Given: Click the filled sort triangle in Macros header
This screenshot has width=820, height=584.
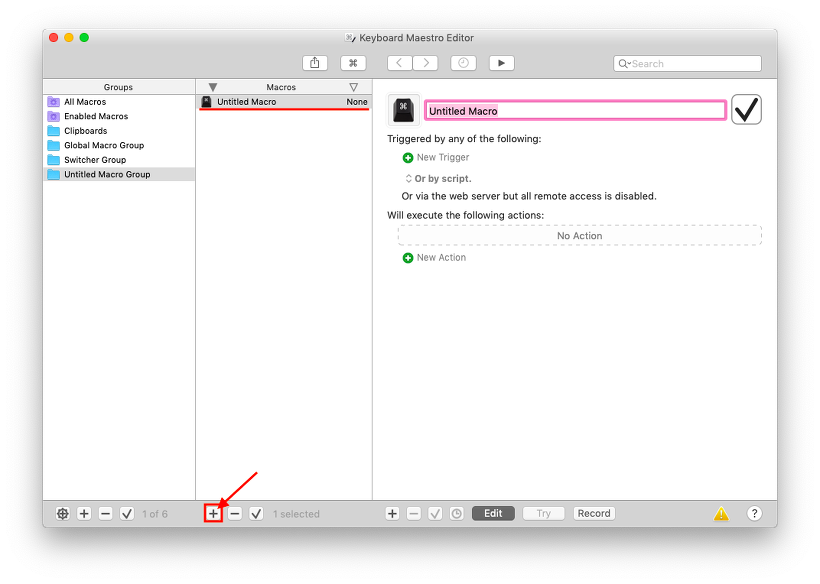Looking at the screenshot, I should point(212,87).
